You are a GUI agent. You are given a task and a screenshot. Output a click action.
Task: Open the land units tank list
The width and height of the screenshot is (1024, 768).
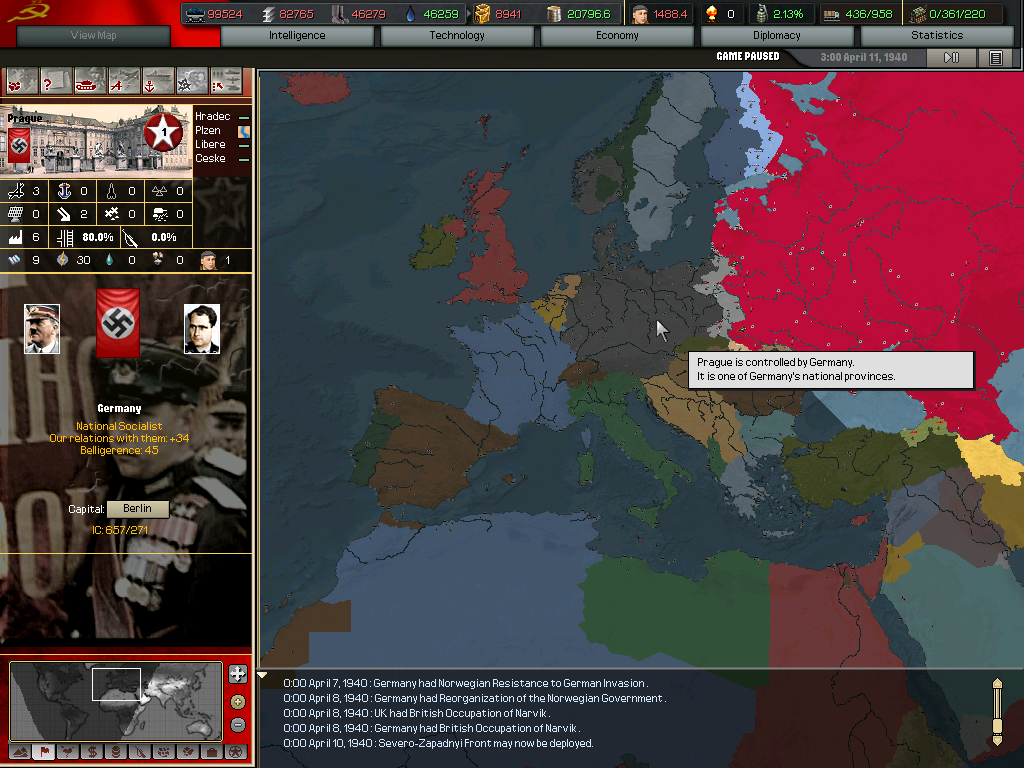89,82
